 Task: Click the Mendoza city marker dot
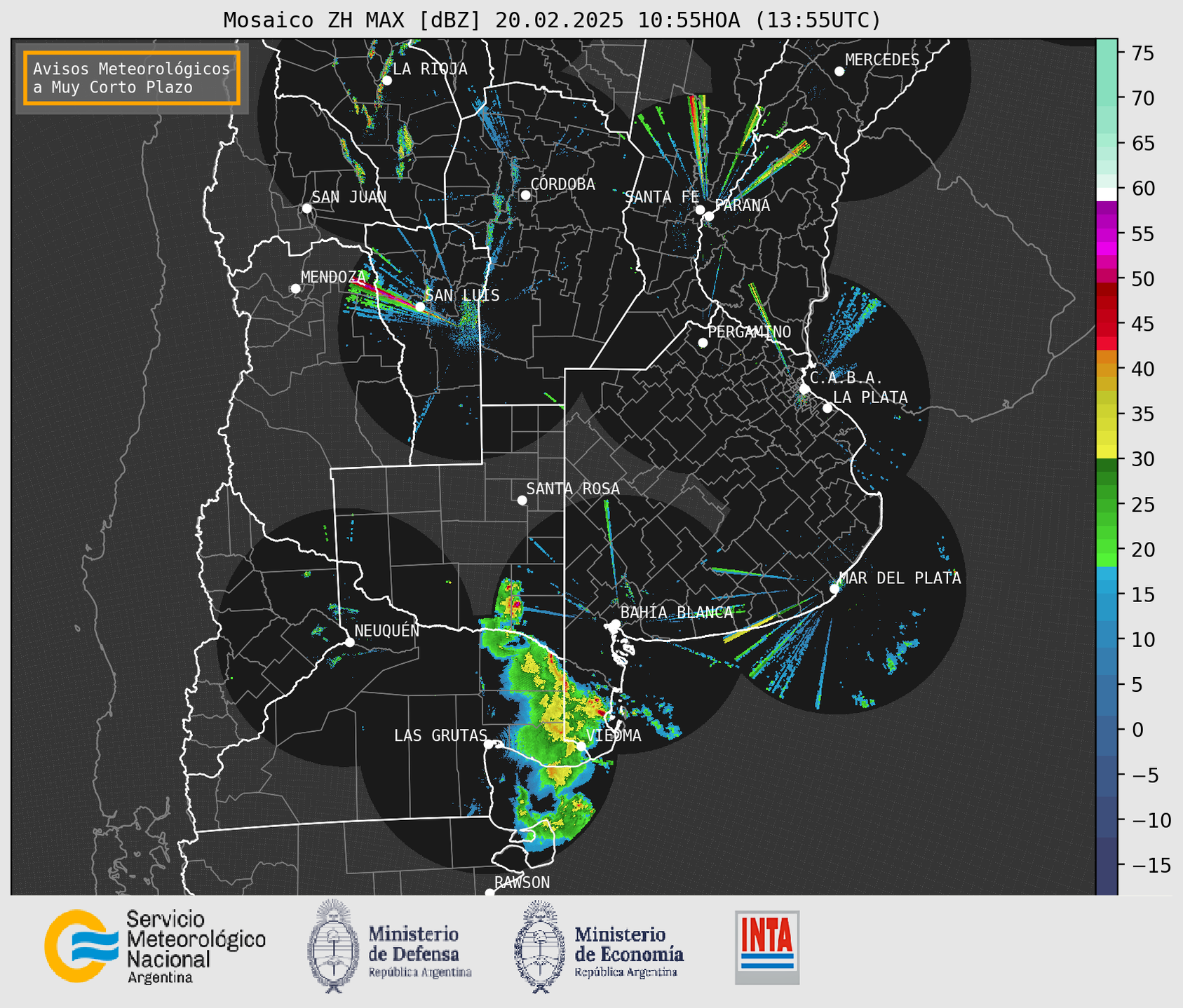pos(295,289)
